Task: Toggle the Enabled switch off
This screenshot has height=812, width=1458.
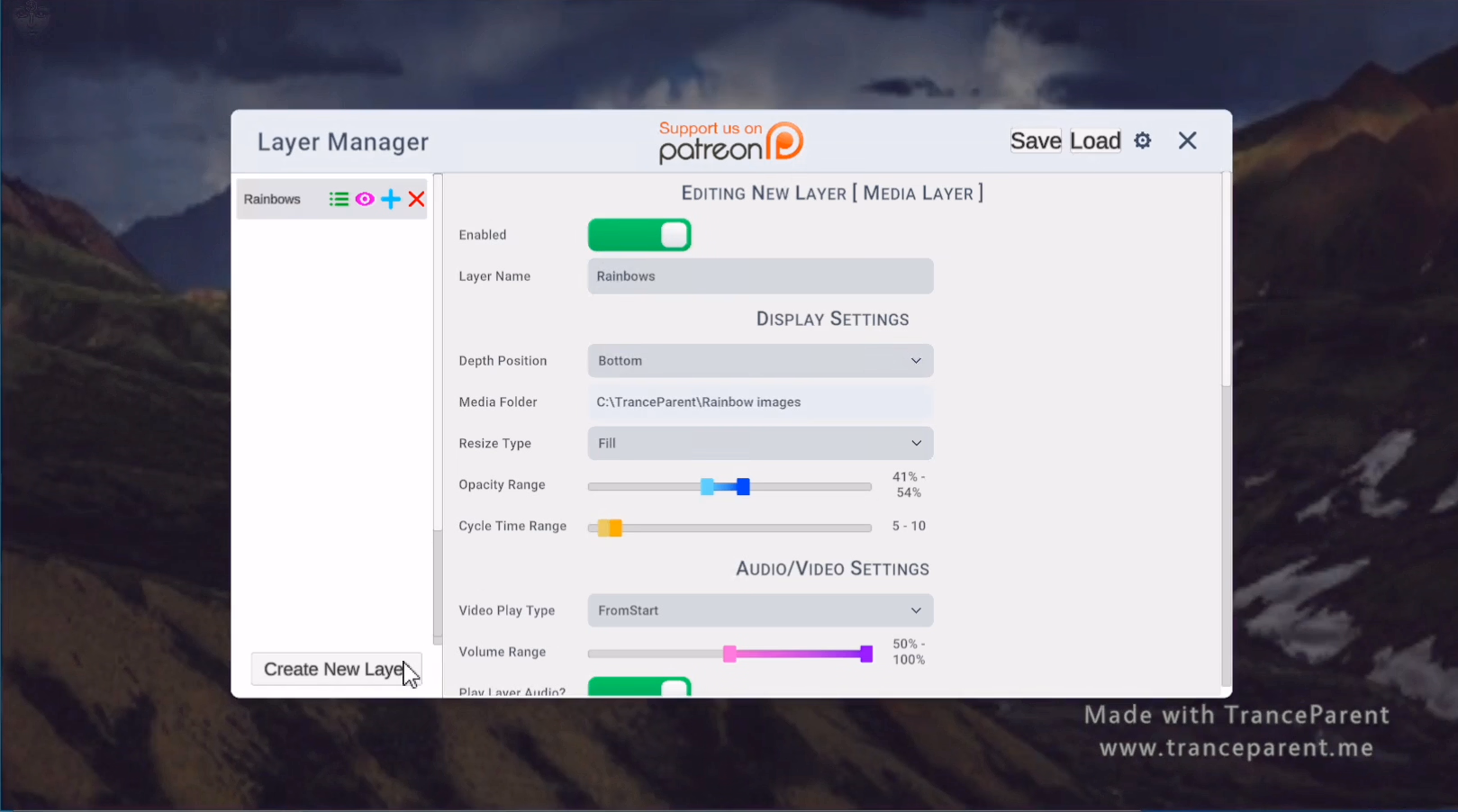Action: (x=639, y=235)
